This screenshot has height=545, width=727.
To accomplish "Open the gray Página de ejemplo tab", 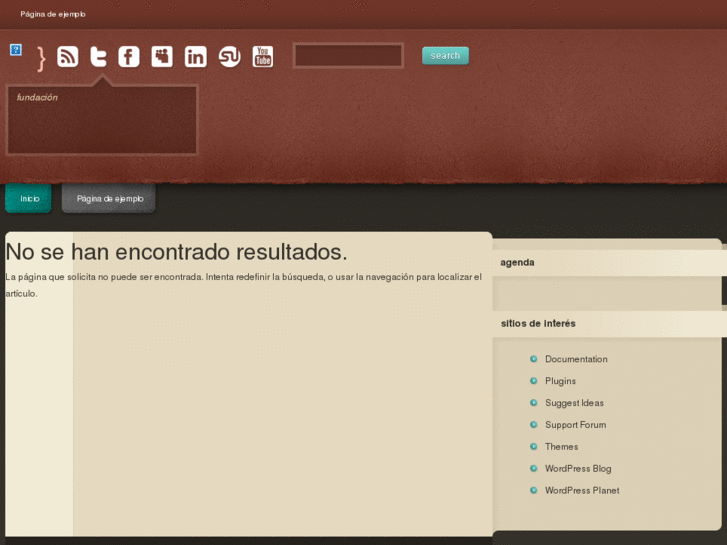I will (x=108, y=199).
